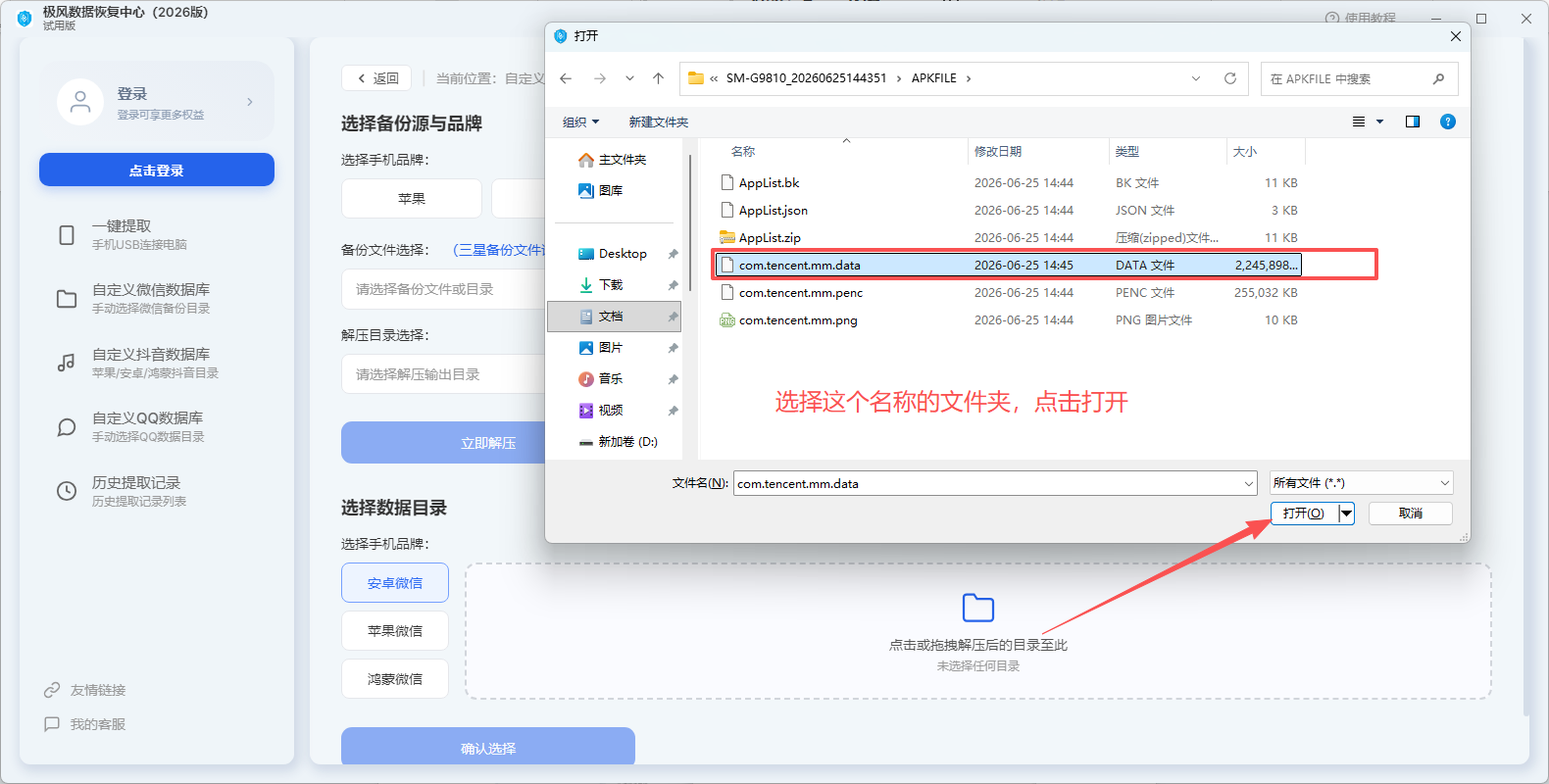Open 历史提取记录 in sidebar

[x=157, y=492]
